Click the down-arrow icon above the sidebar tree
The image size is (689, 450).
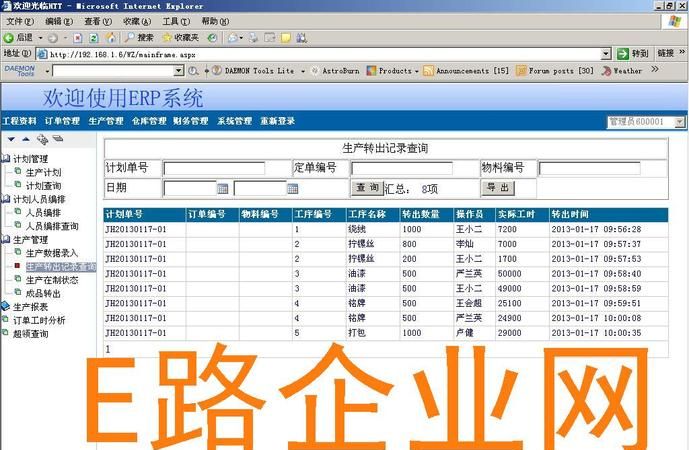(11, 139)
